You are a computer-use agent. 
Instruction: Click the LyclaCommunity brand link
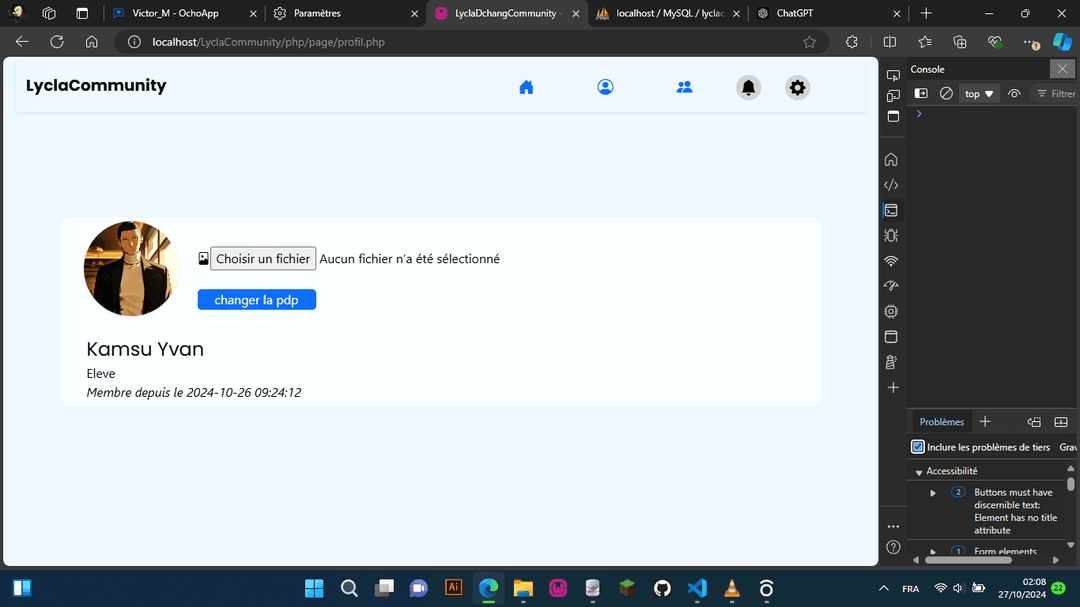point(96,85)
